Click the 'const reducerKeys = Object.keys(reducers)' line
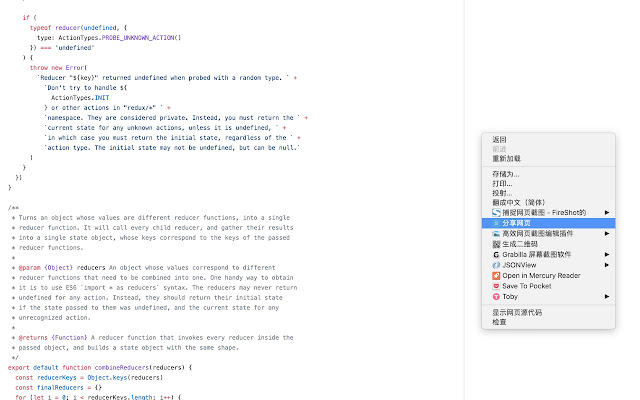Screen dimensions: 640x400 point(89,378)
